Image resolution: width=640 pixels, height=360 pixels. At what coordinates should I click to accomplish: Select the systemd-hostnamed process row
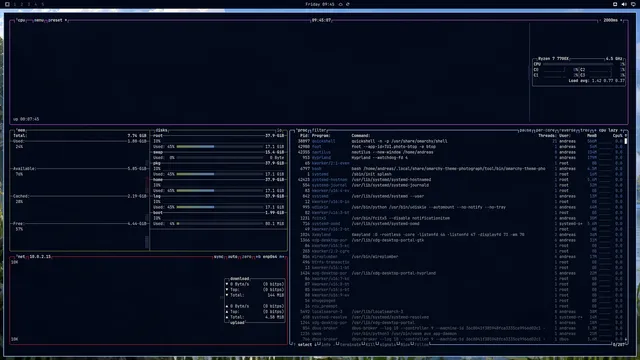459,180
